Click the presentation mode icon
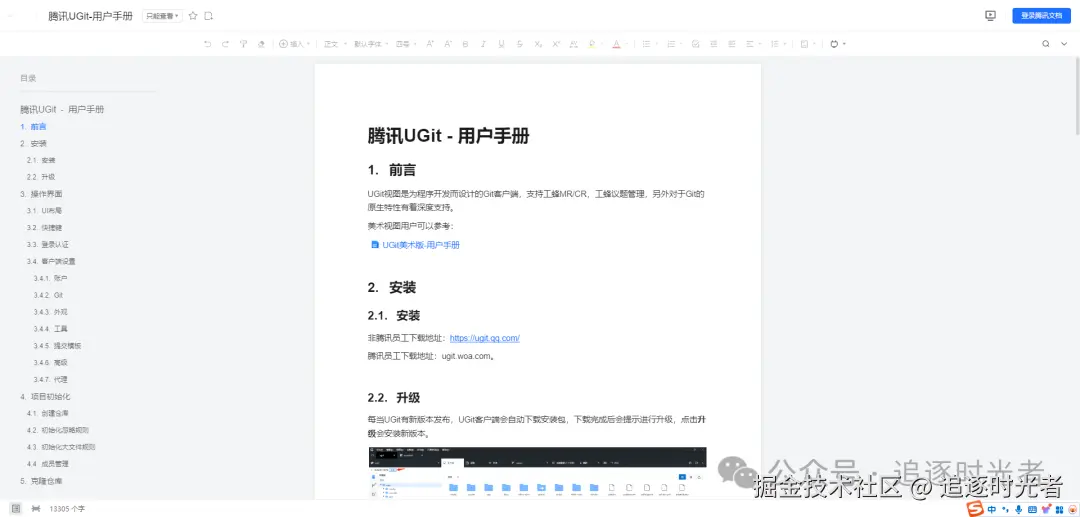The width and height of the screenshot is (1080, 517). coord(990,16)
